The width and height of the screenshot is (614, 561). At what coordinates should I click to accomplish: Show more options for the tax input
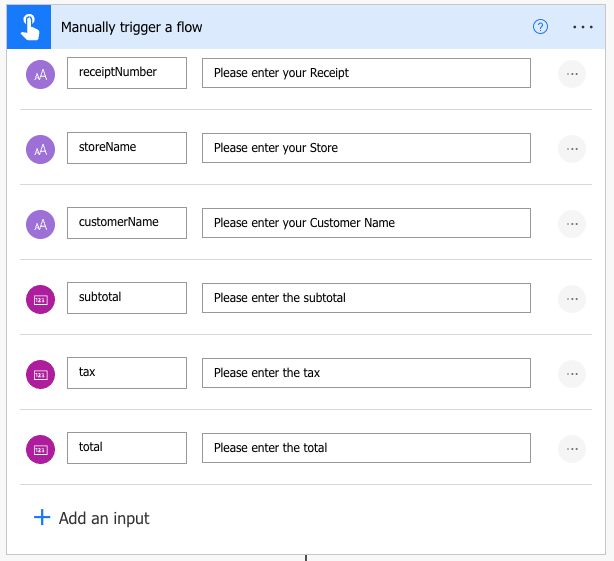[571, 373]
